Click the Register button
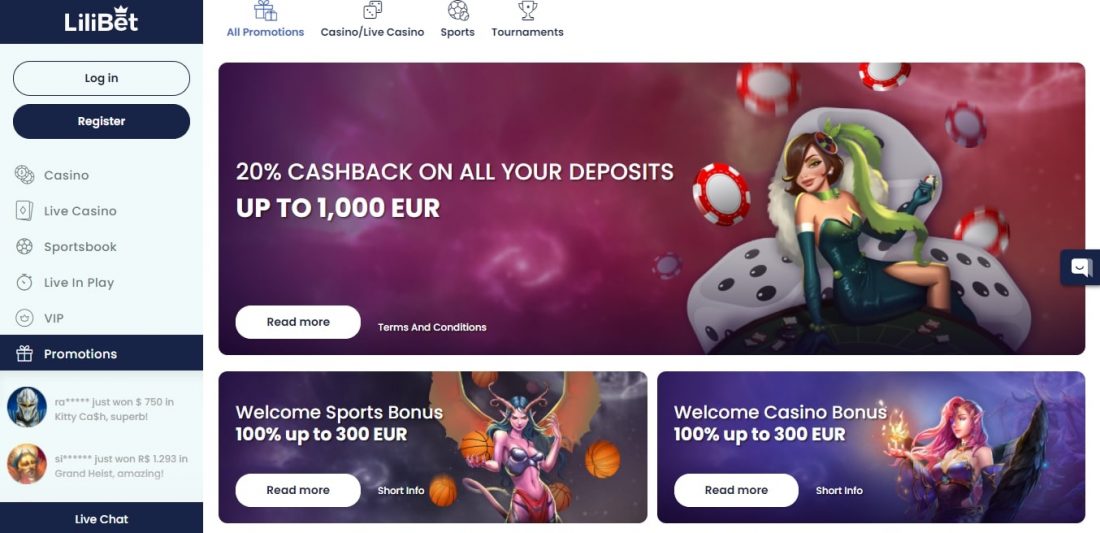 pos(101,121)
